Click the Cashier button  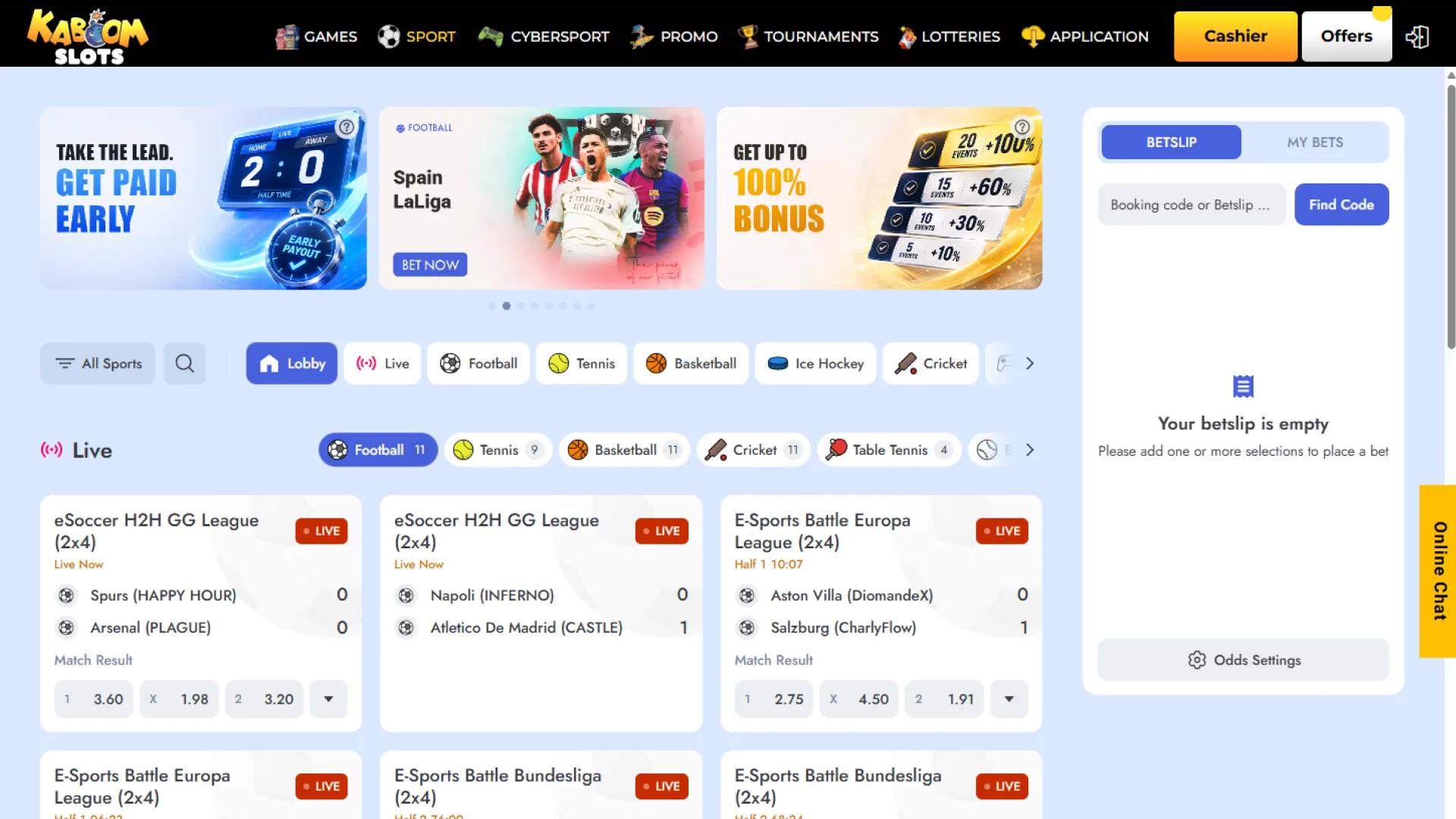(1235, 36)
